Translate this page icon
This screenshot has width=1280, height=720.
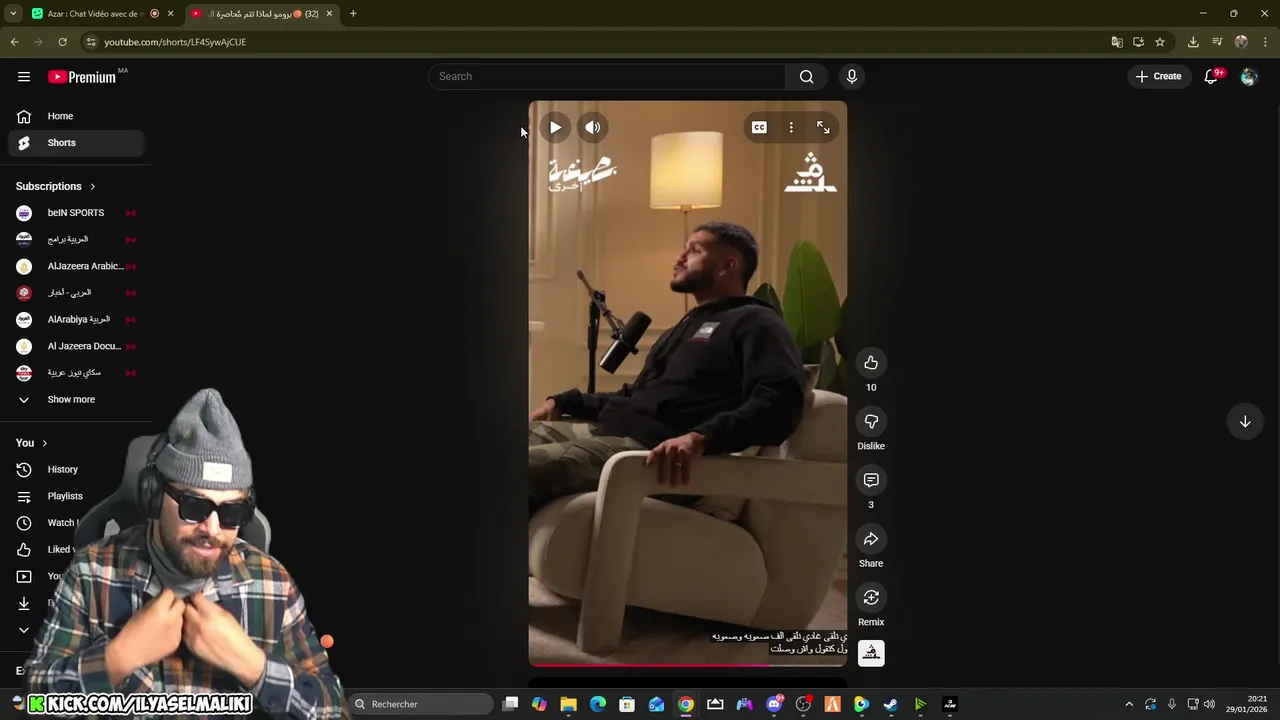[1117, 42]
